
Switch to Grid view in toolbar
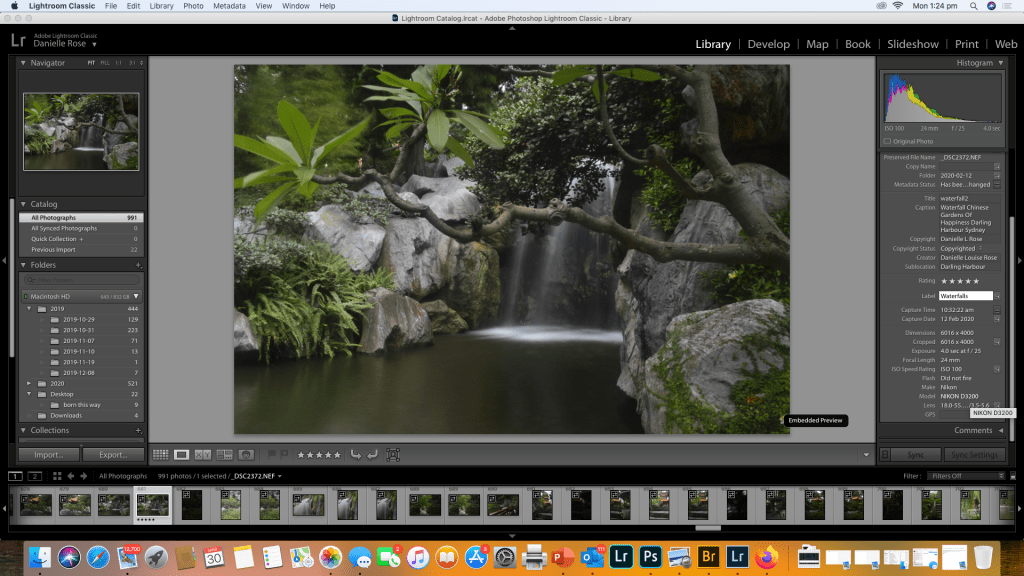click(160, 455)
